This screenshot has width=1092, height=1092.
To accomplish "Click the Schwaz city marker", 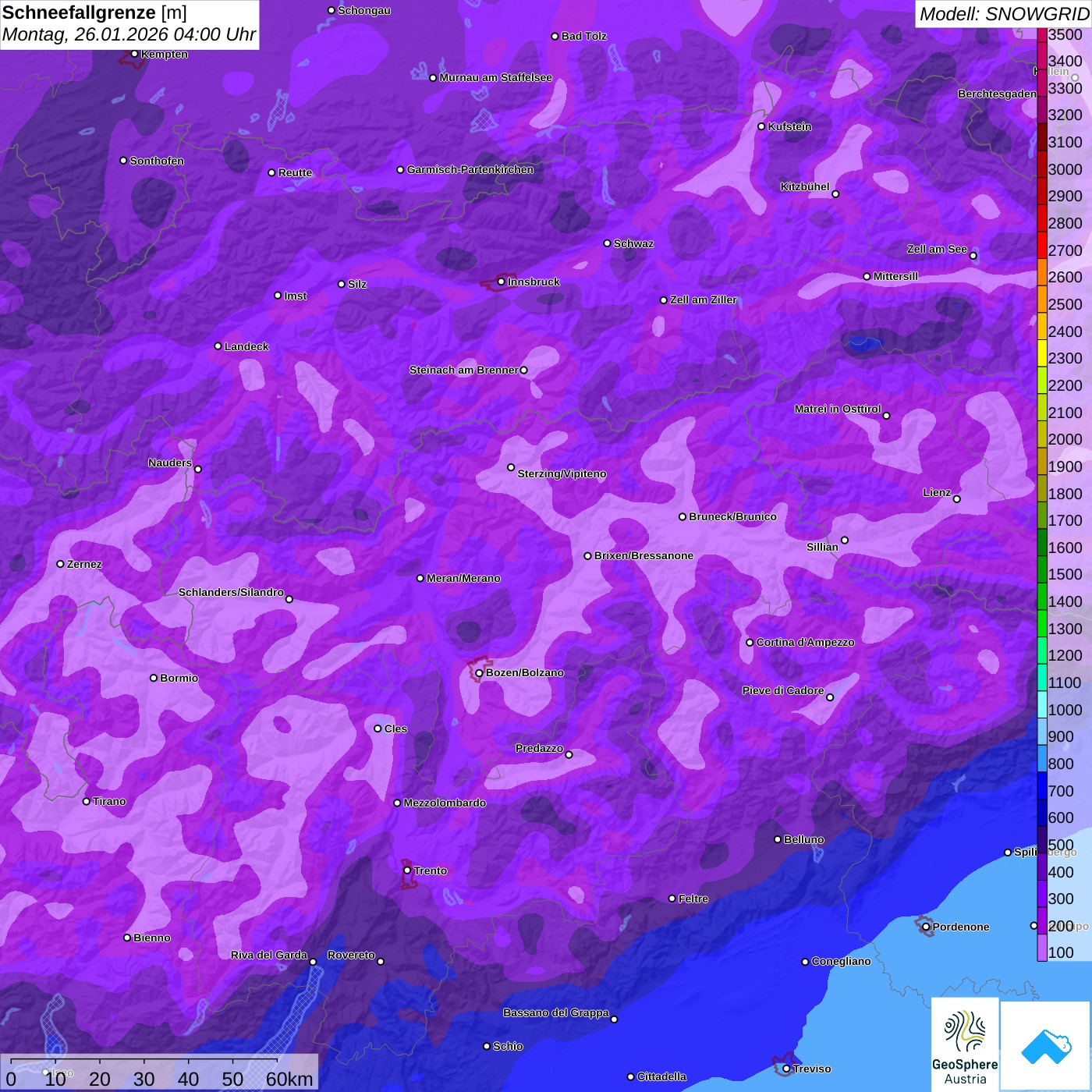I will click(x=607, y=243).
